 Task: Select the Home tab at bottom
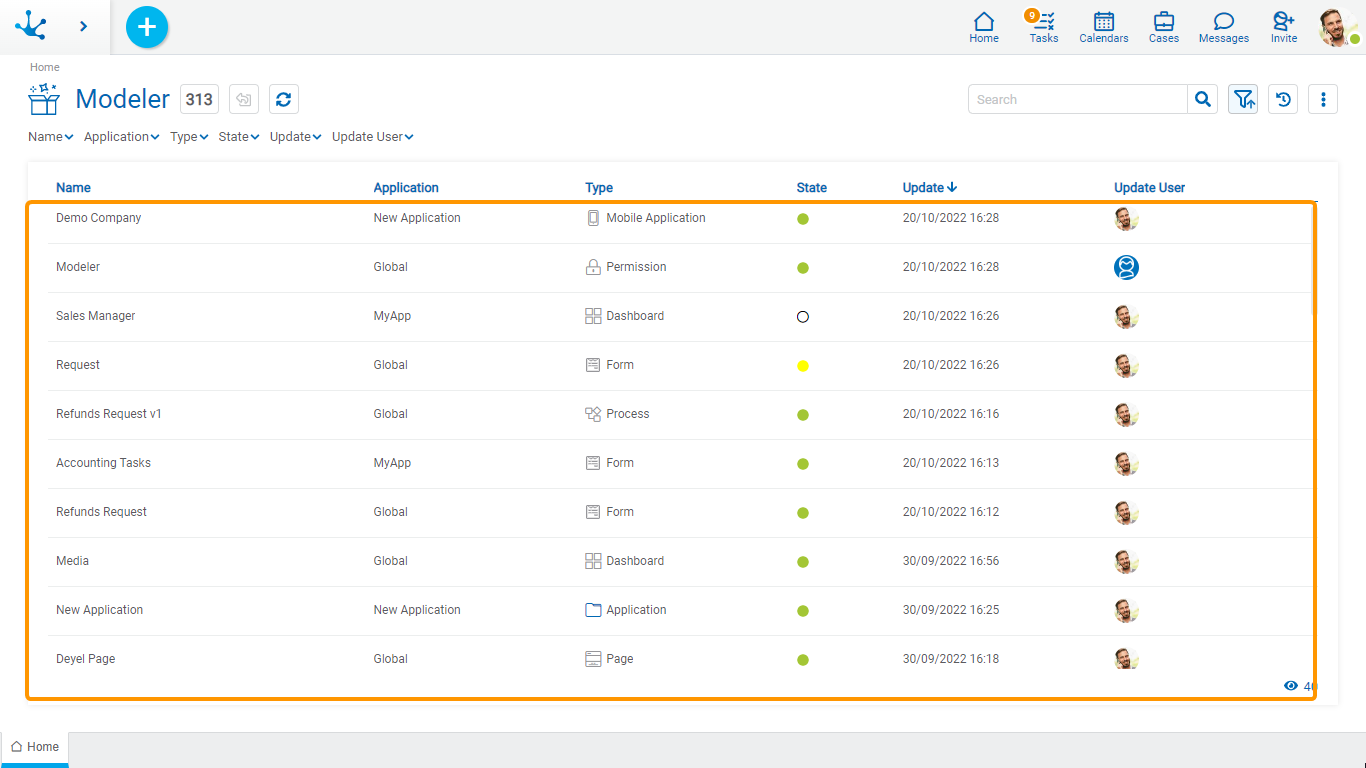35,747
